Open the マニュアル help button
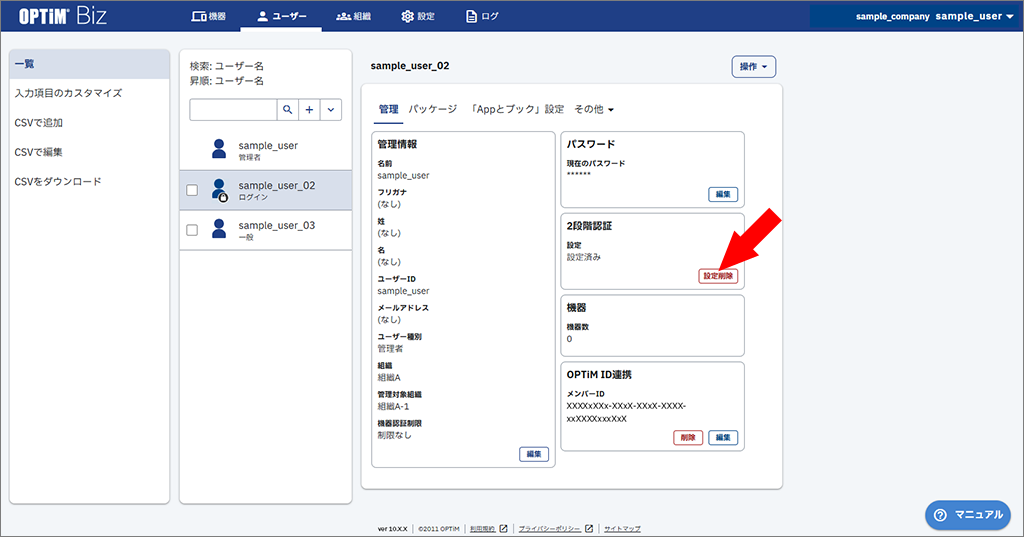The width and height of the screenshot is (1024, 537). [968, 515]
